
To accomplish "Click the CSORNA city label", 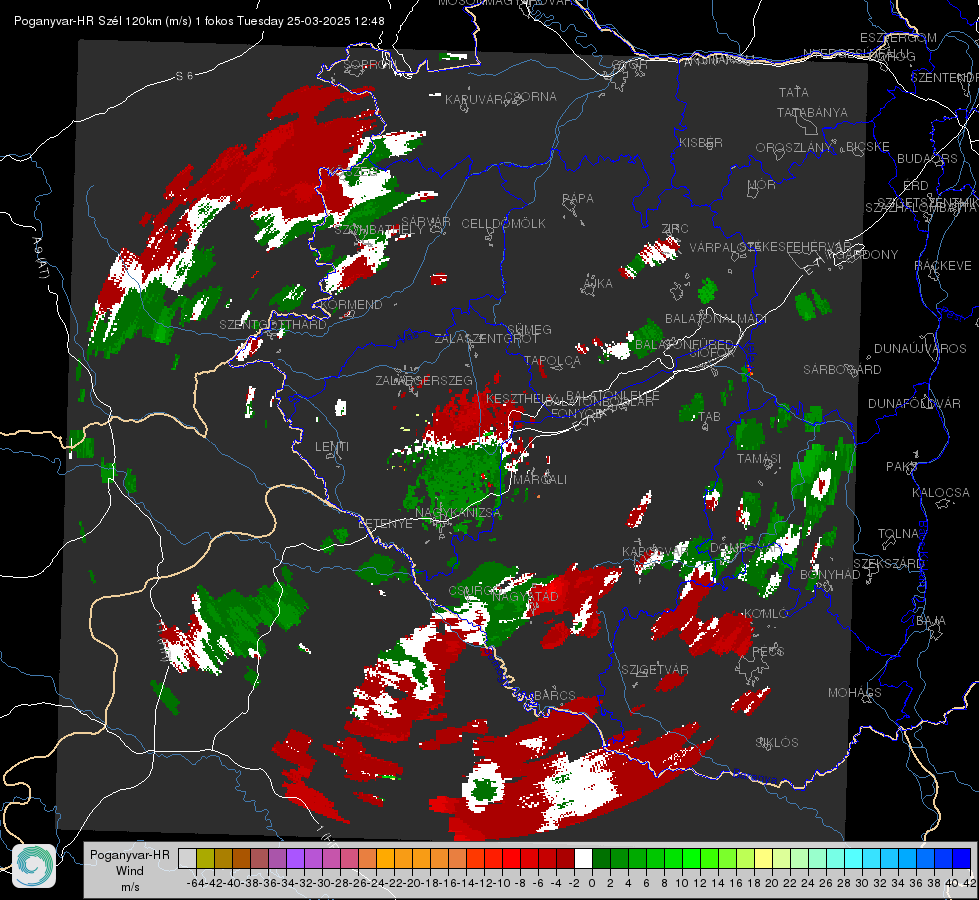I will click(x=531, y=97).
